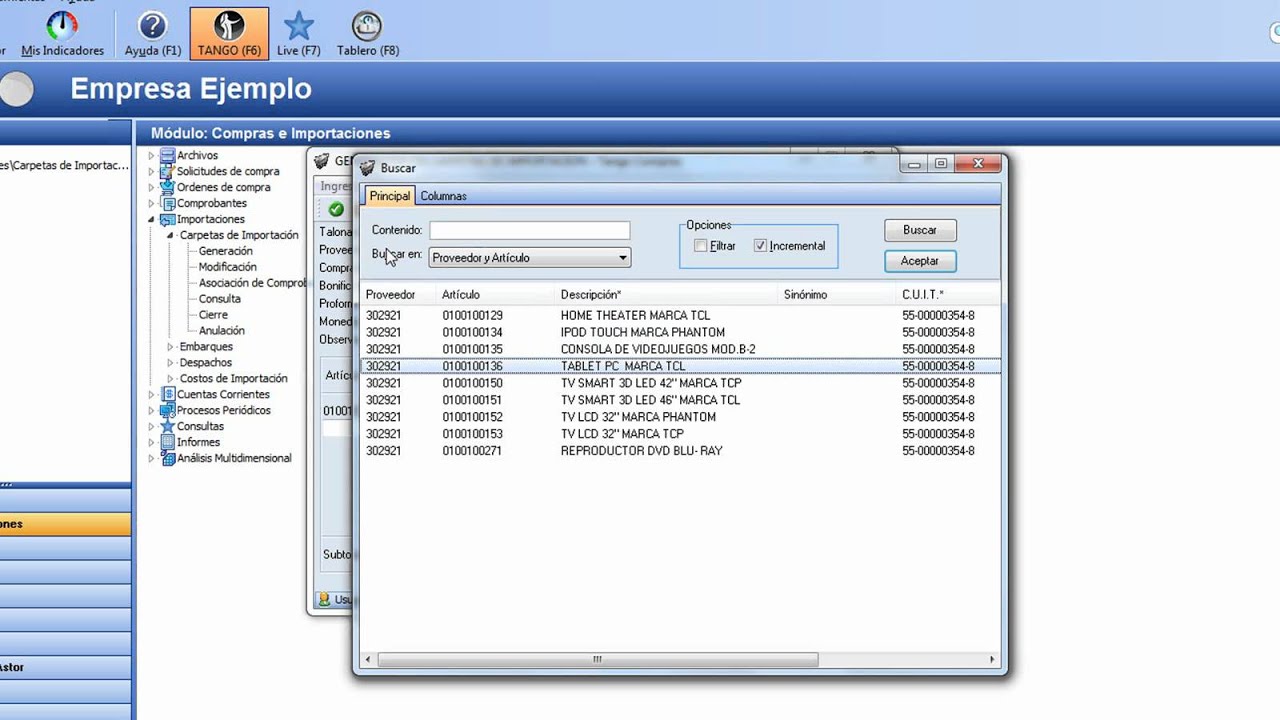
Task: Select row HOME THEATER MARCA TCL
Action: (680, 315)
